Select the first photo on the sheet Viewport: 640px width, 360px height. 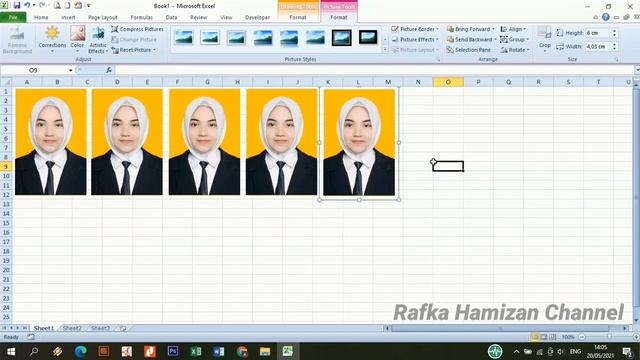pyautogui.click(x=51, y=142)
